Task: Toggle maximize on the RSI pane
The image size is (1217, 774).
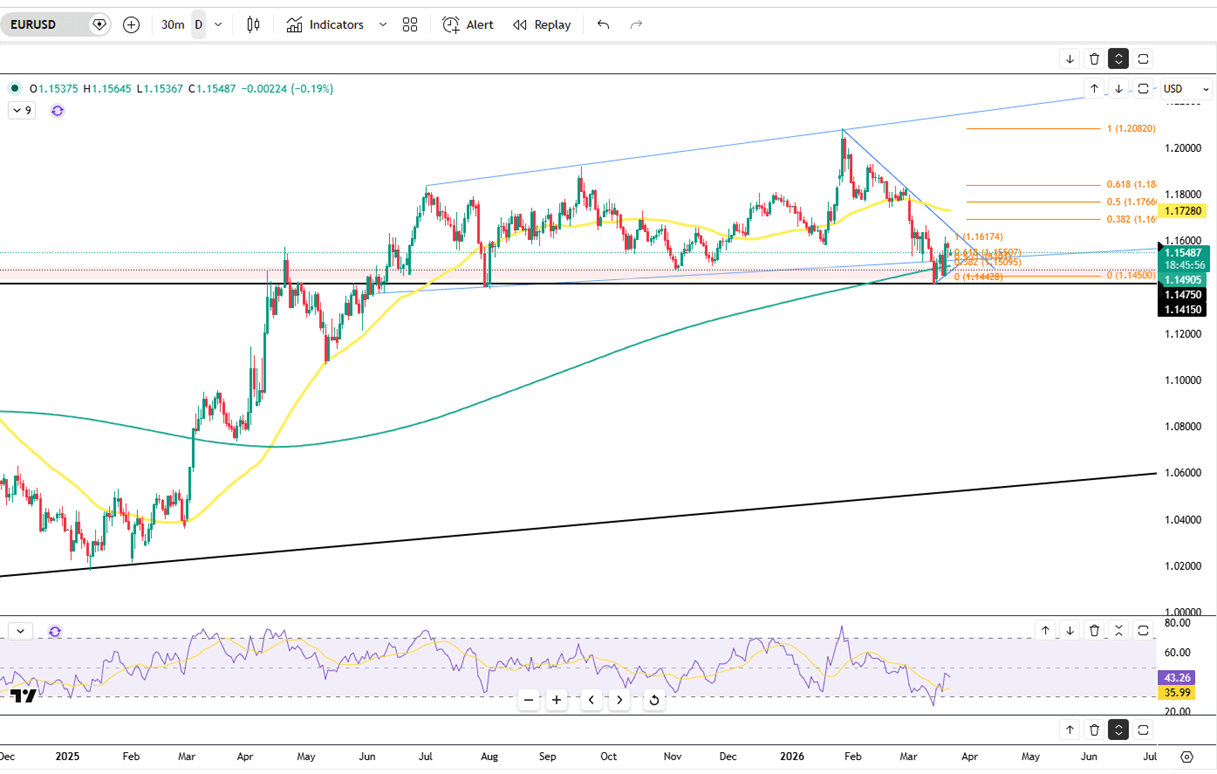Action: point(1143,631)
